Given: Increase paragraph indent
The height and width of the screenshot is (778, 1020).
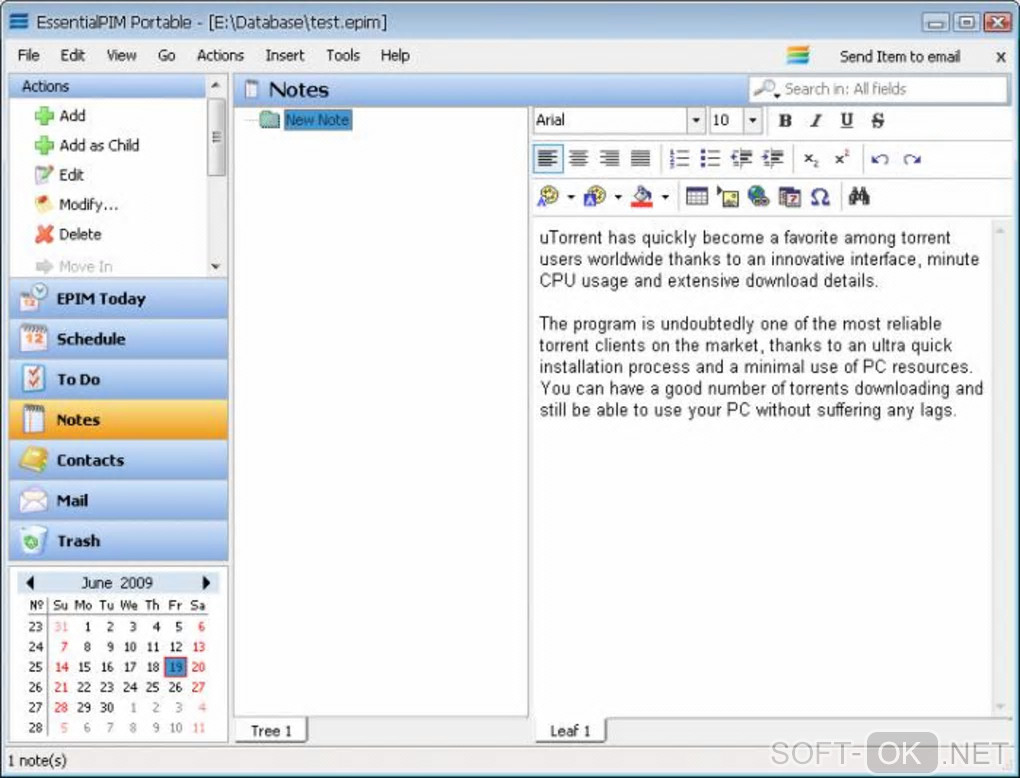Looking at the screenshot, I should pyautogui.click(x=772, y=158).
